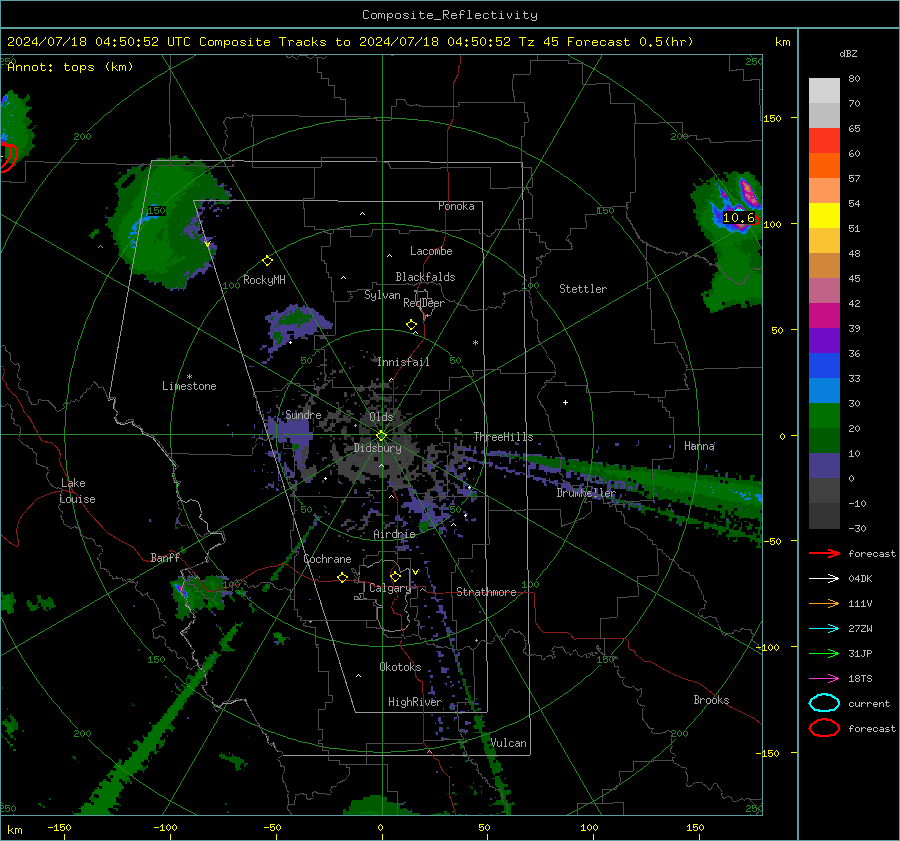Click the magenta 18TS arrow icon
Image resolution: width=900 pixels, height=841 pixels.
[824, 679]
